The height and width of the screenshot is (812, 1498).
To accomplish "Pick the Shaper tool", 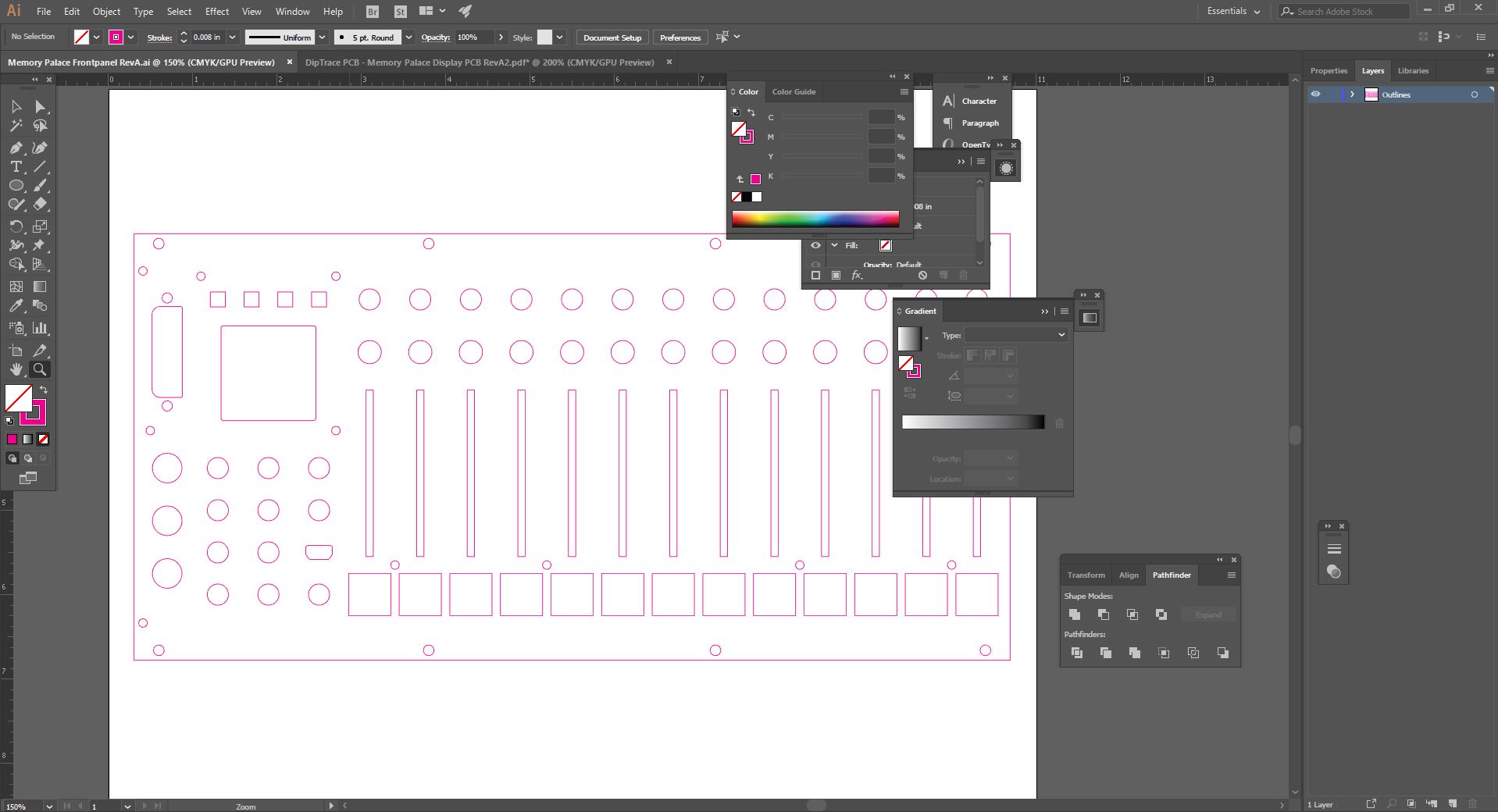I will click(x=16, y=205).
